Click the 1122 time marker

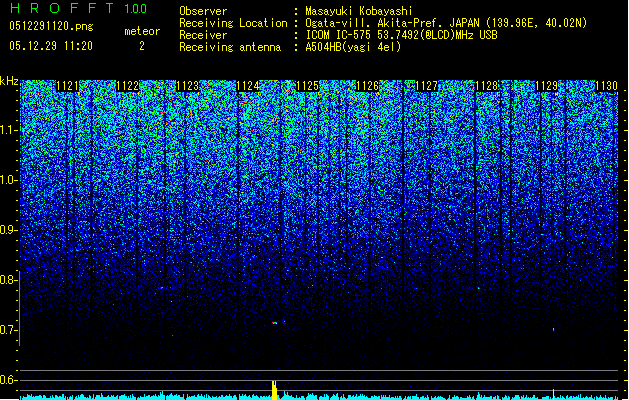(x=128, y=86)
